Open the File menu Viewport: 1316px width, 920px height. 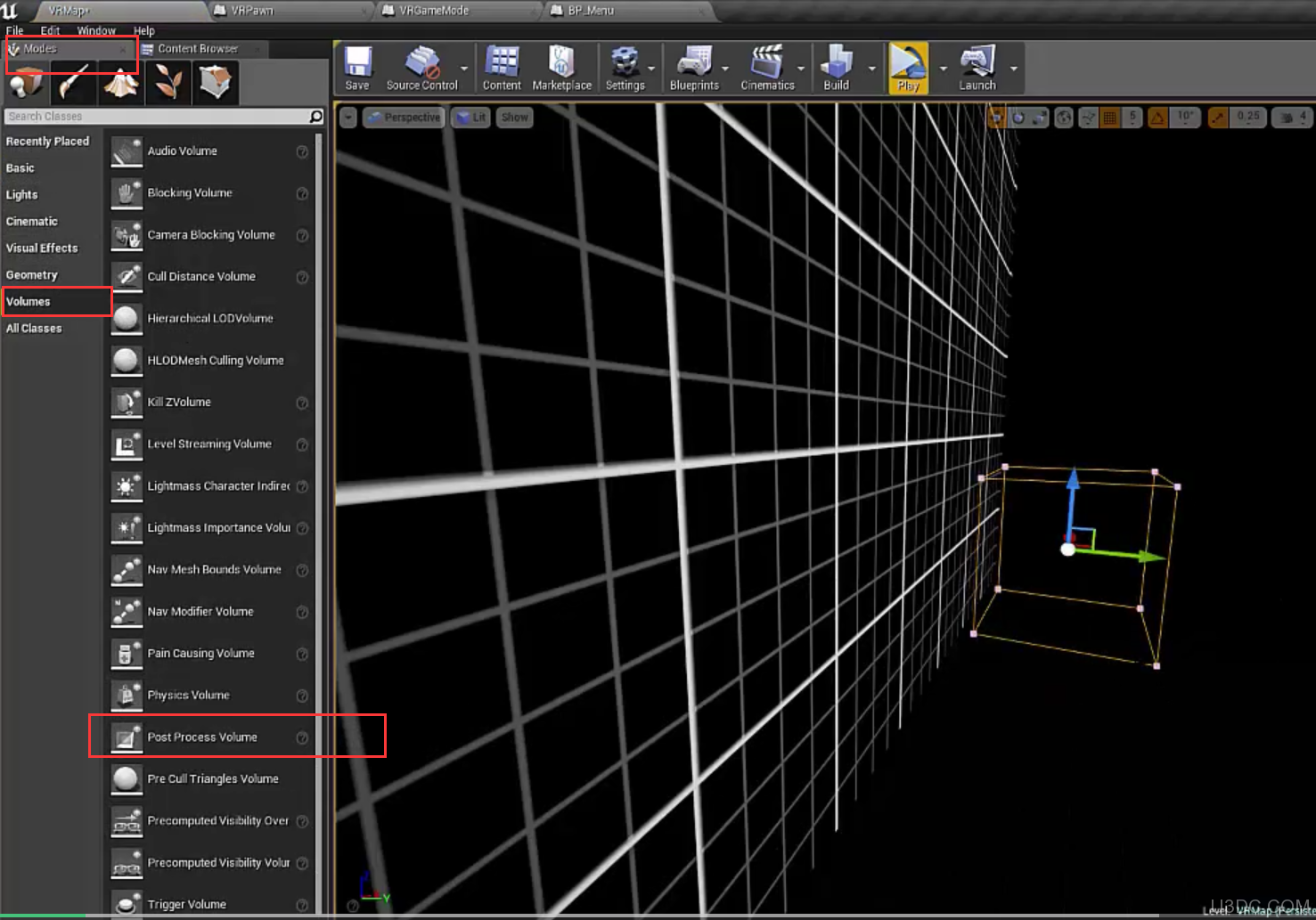tap(15, 31)
